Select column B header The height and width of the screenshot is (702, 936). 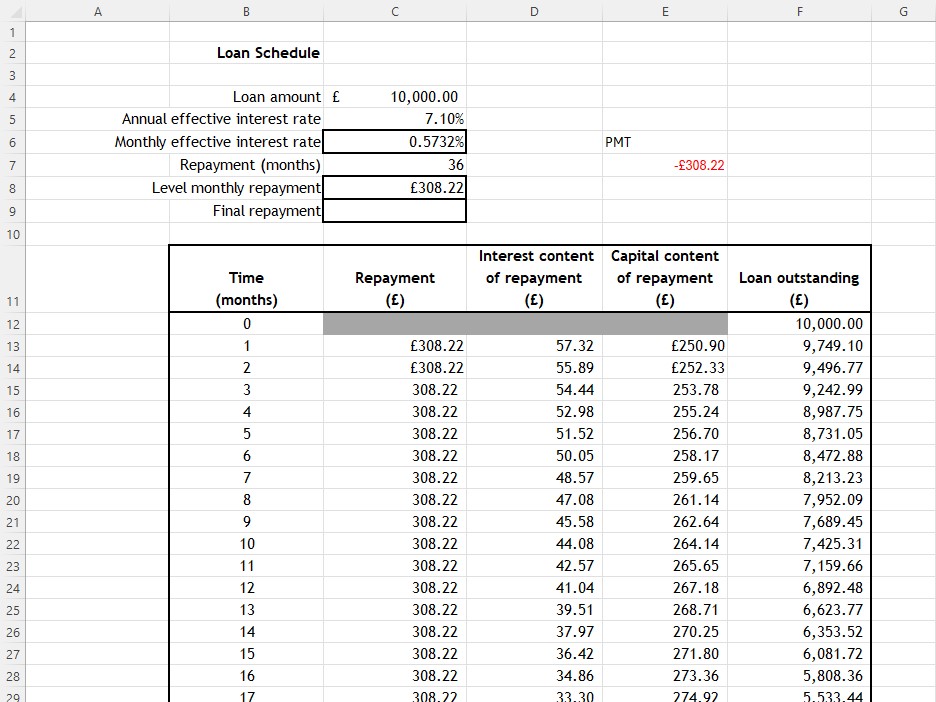247,11
